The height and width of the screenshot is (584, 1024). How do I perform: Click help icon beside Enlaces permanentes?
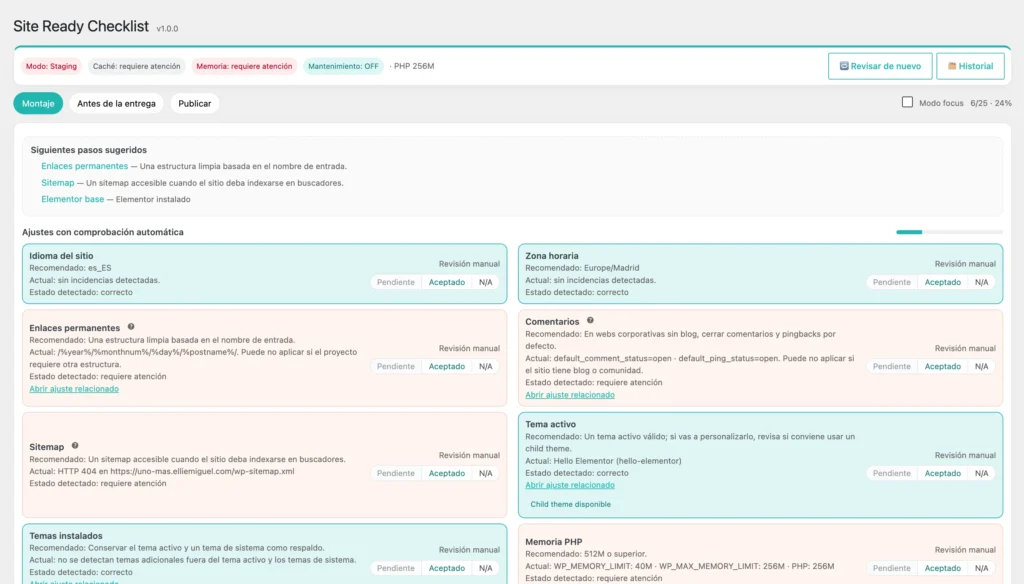(131, 327)
